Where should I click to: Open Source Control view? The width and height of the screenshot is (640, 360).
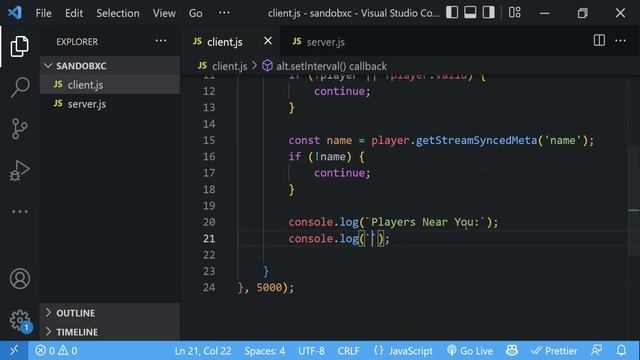click(x=20, y=129)
